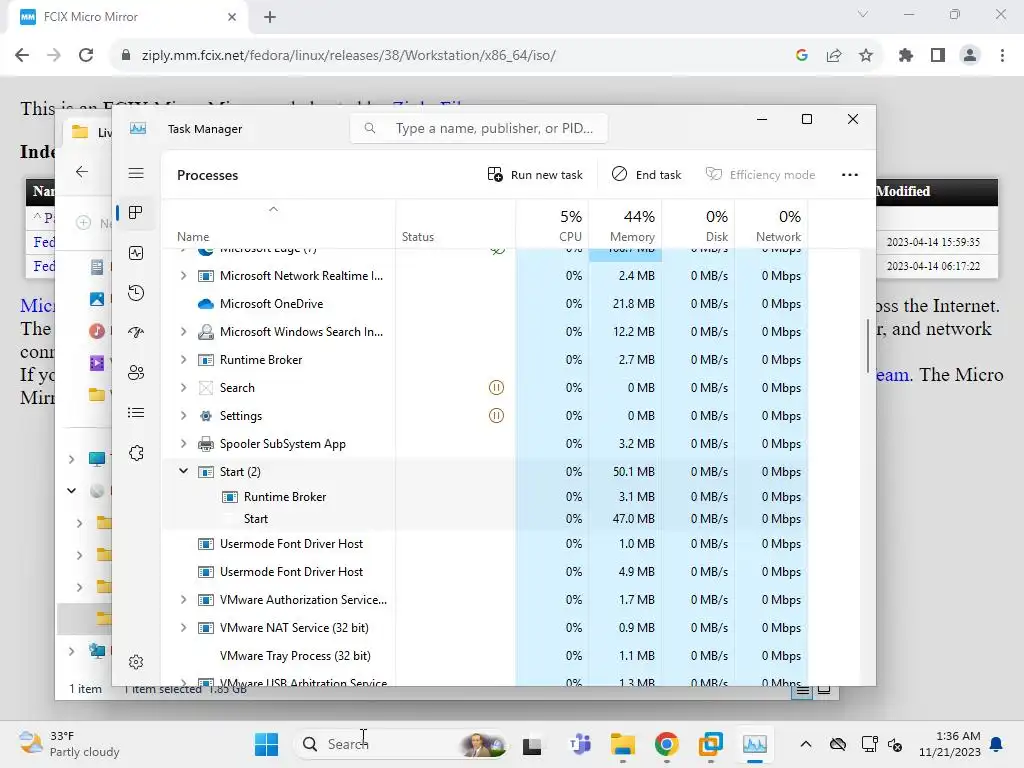Open VMware Workstation taskbar icon
Image resolution: width=1024 pixels, height=768 pixels.
(711, 744)
